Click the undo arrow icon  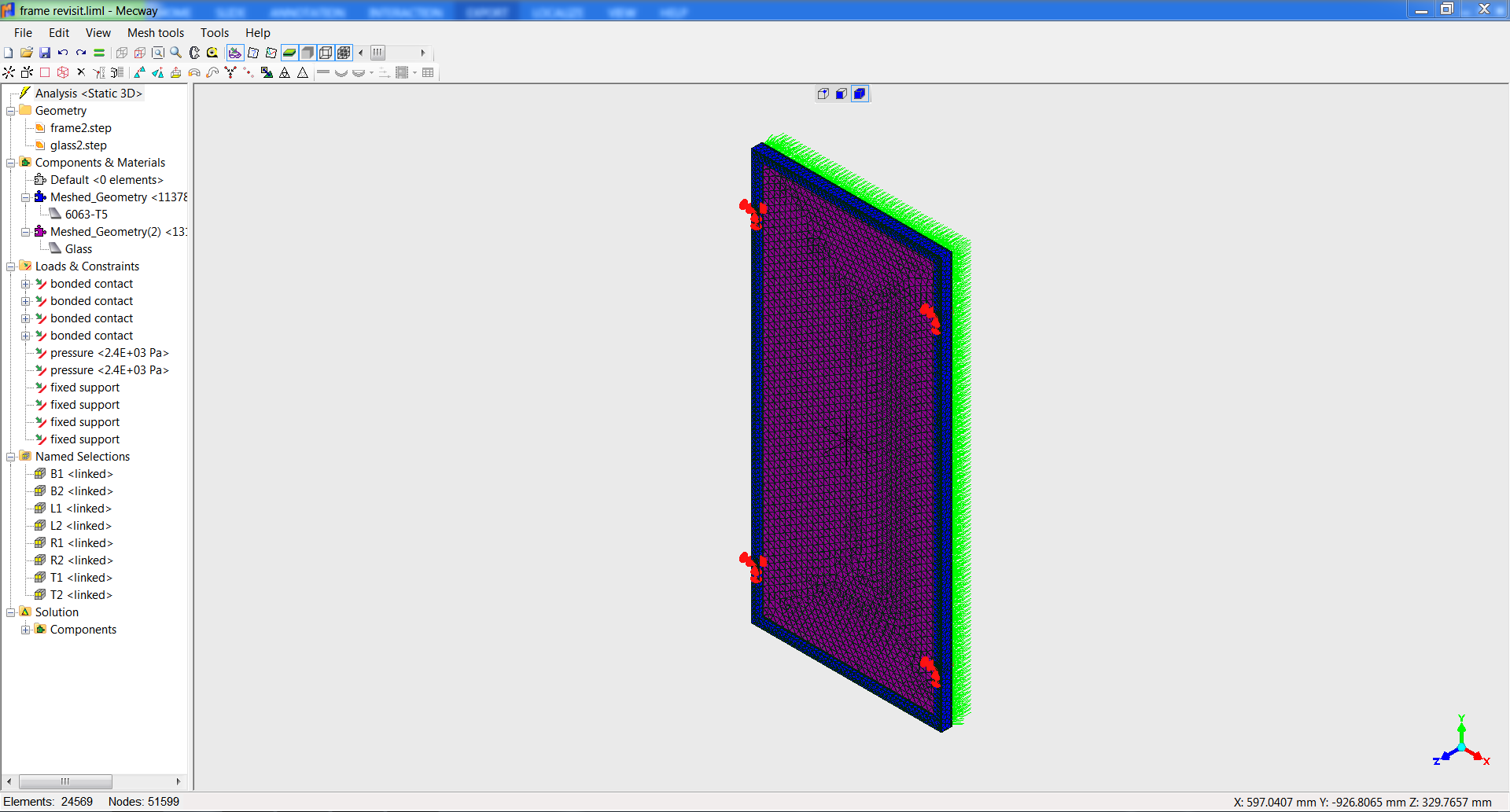point(63,53)
